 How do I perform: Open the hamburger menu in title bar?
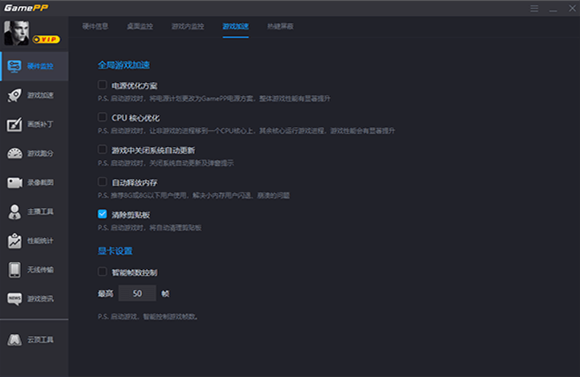pyautogui.click(x=534, y=8)
